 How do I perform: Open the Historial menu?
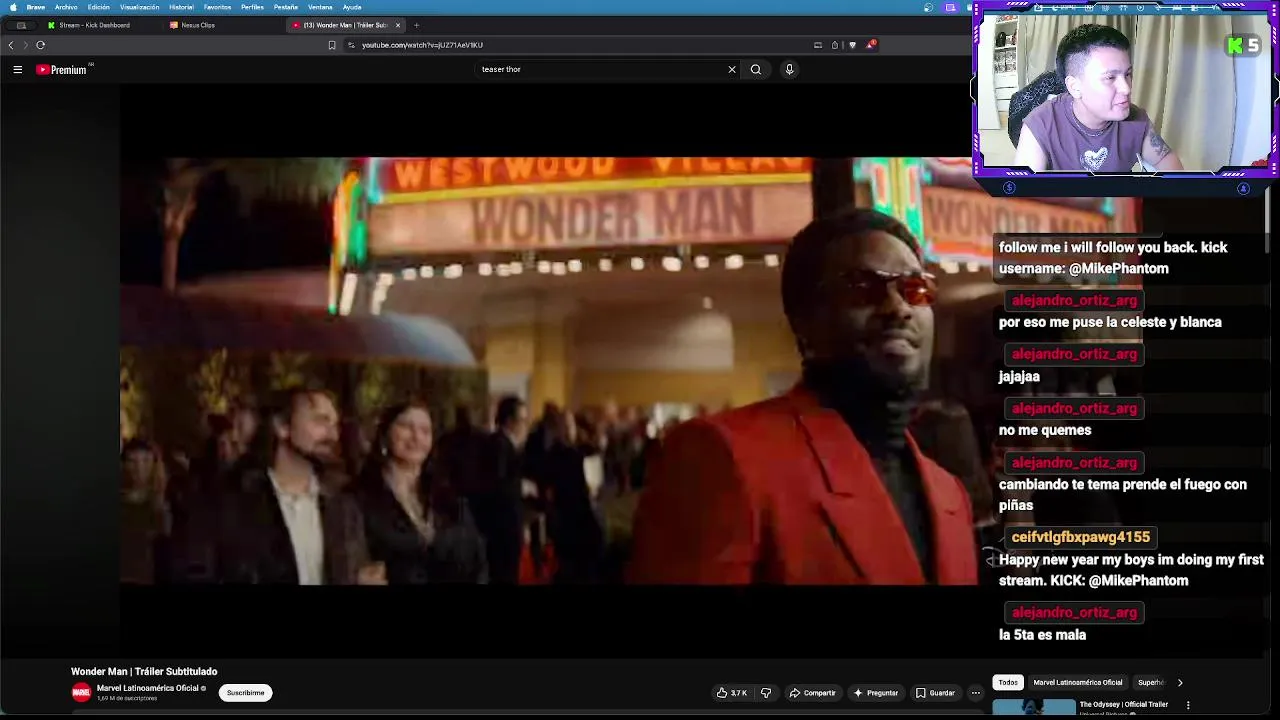click(x=181, y=7)
